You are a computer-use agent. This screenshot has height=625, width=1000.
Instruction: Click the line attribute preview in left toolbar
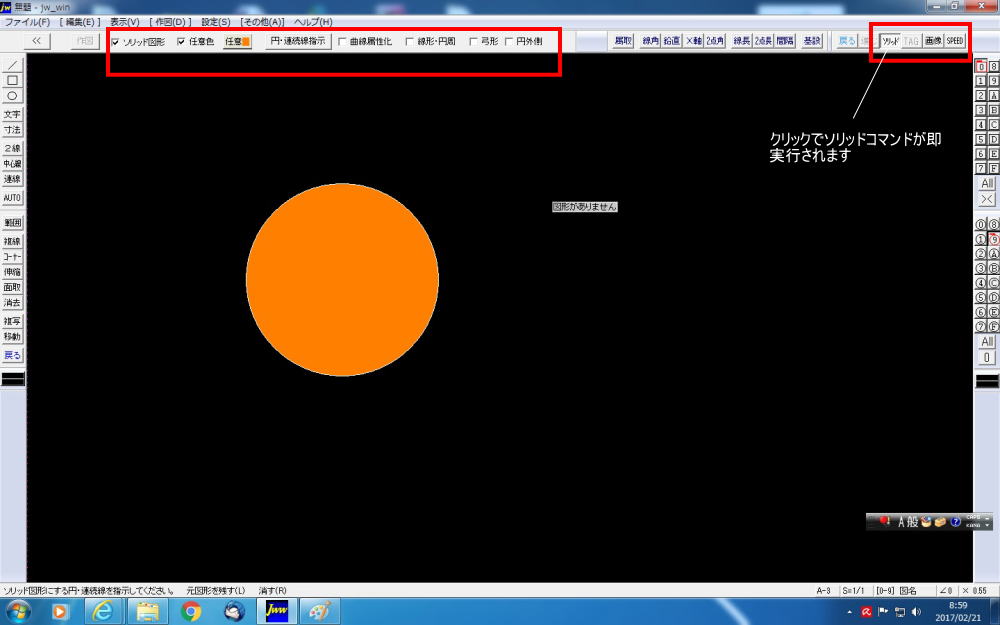[13, 379]
